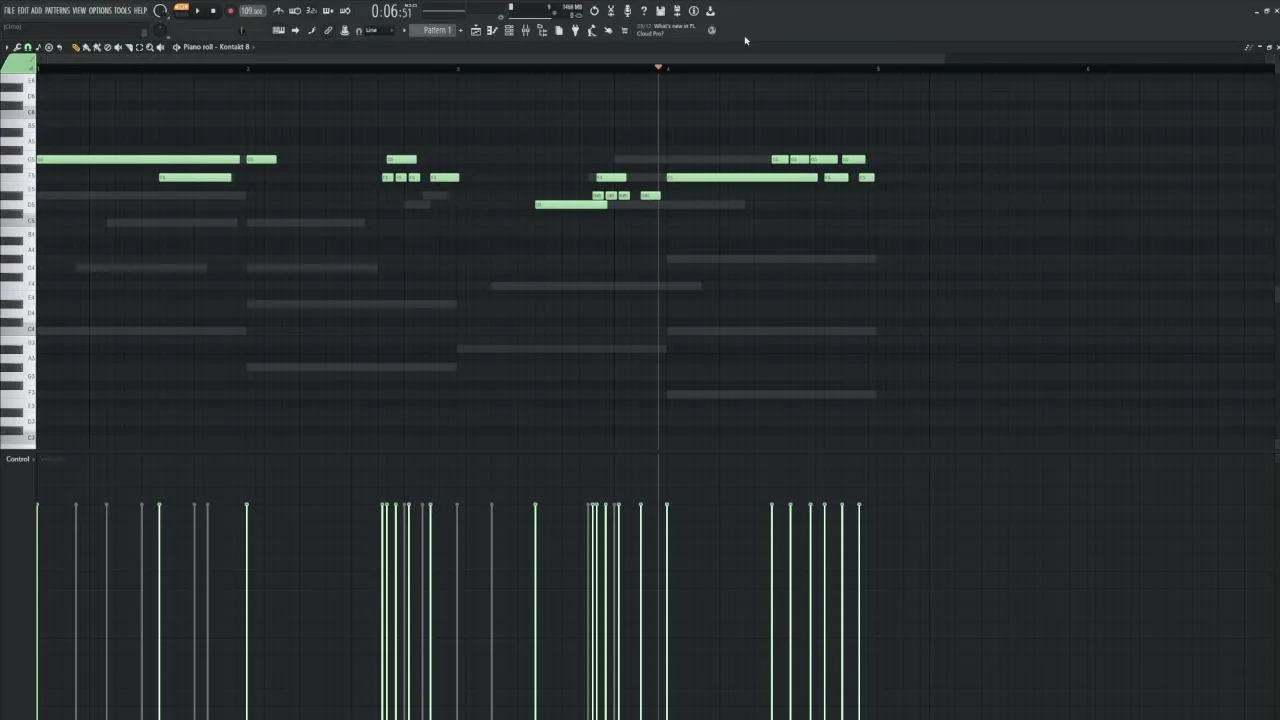Toggle the piano roll magnet snap icon
The height and width of the screenshot is (720, 1280).
pyautogui.click(x=27, y=47)
